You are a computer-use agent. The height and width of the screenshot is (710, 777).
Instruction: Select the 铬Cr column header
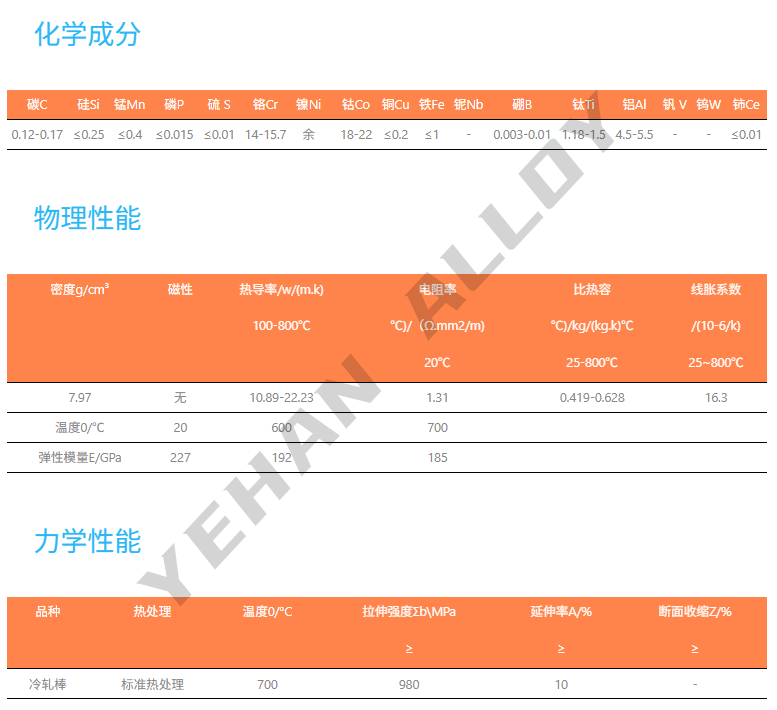point(265,105)
